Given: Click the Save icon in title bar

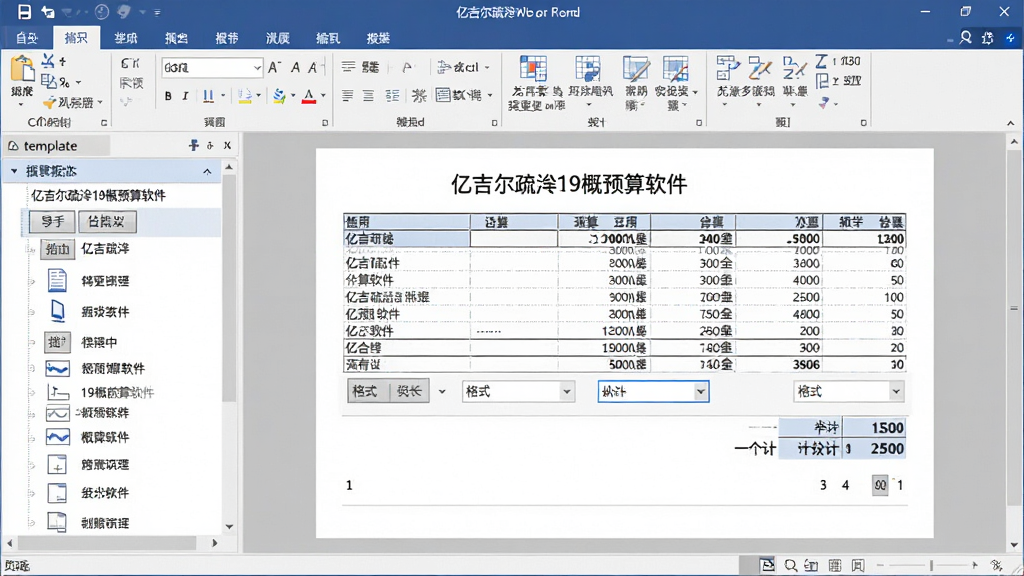Looking at the screenshot, I should click(24, 12).
